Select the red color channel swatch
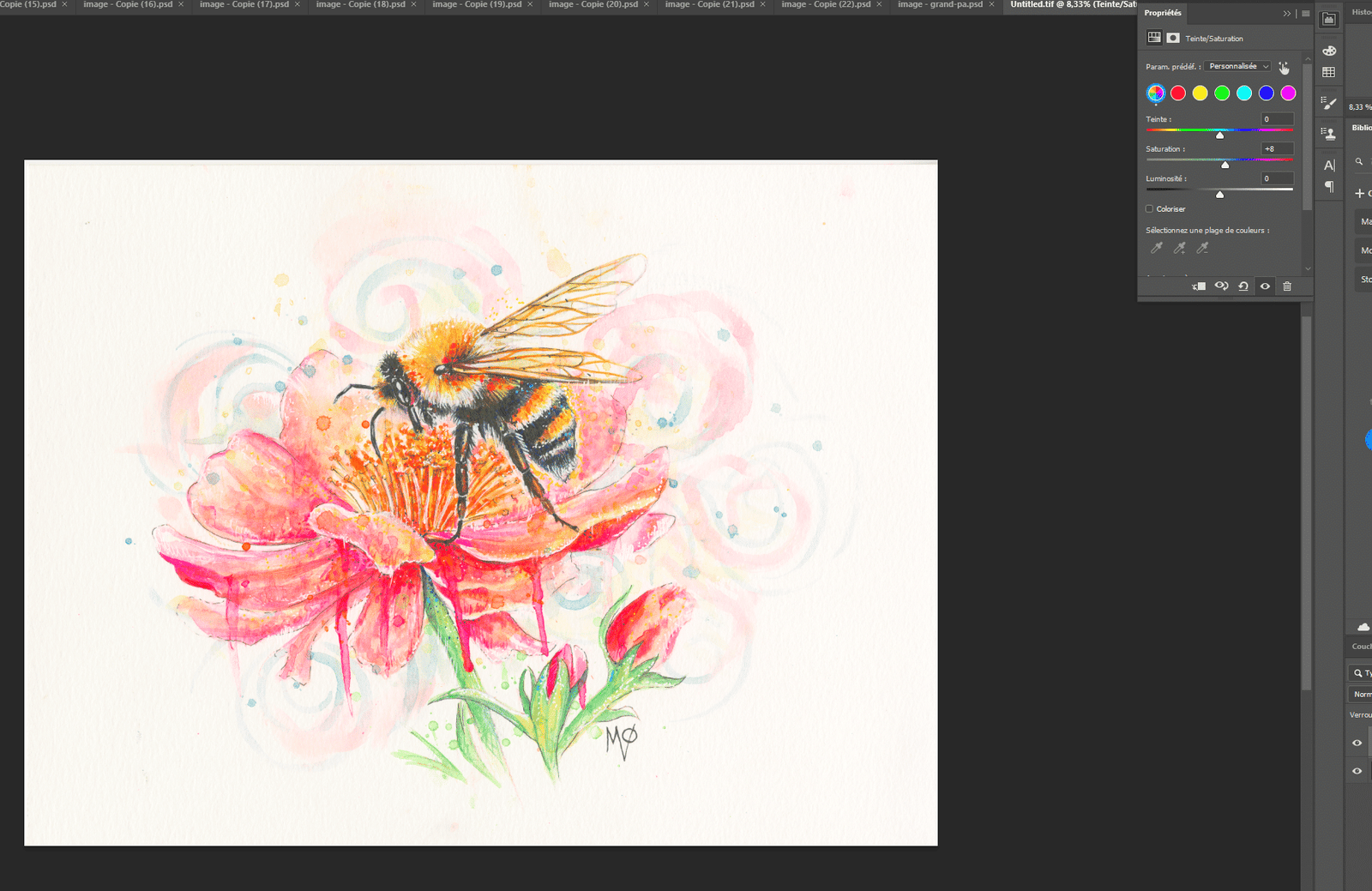The width and height of the screenshot is (1372, 891). 1177,93
